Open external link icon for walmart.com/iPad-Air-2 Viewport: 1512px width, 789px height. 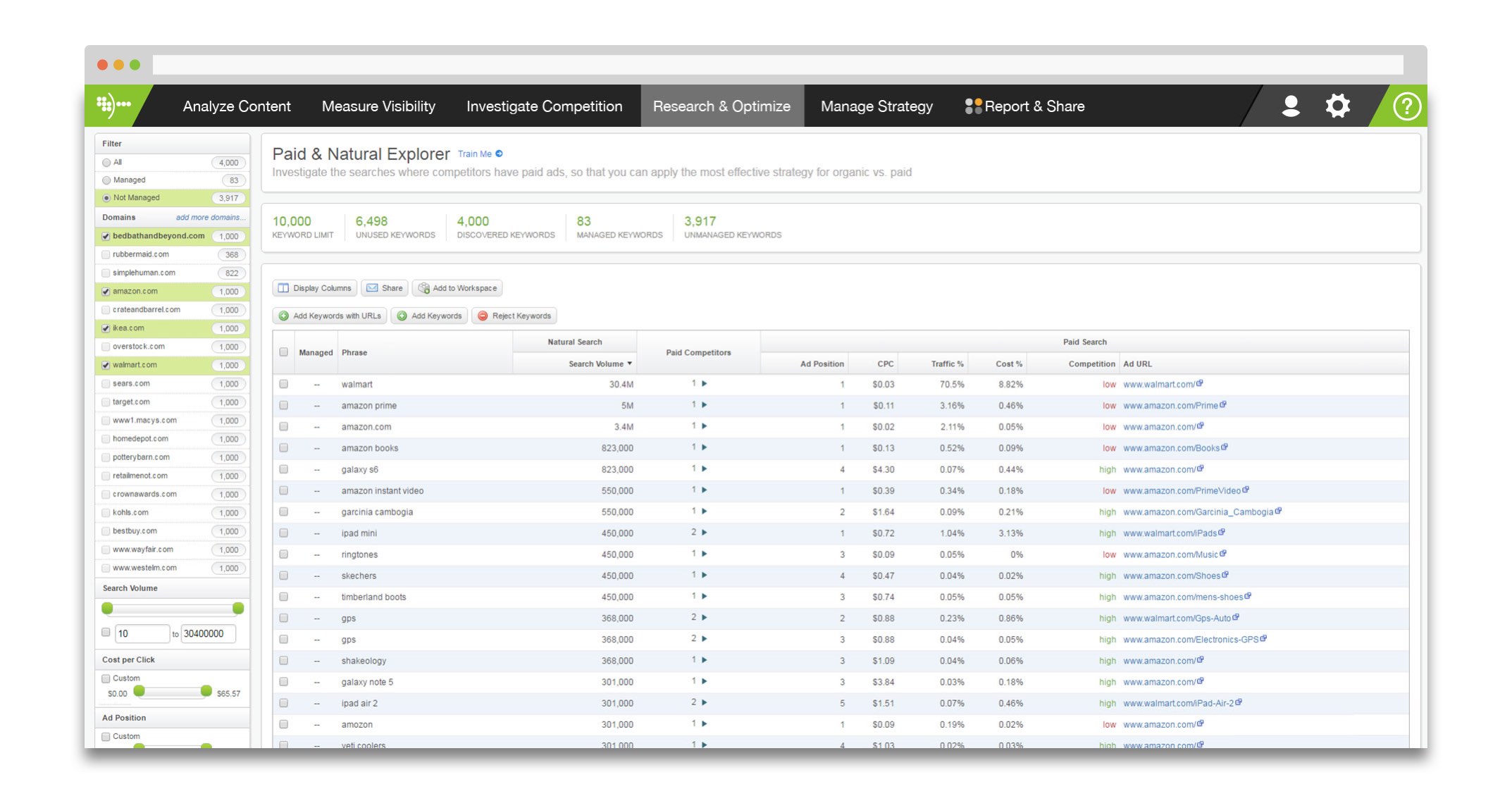[1239, 702]
